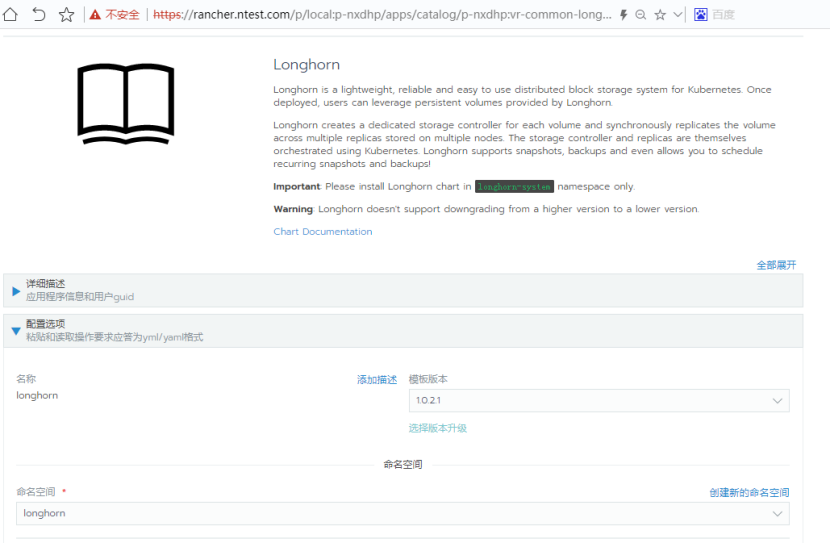Viewport: 831px width, 544px height.
Task: Go to the browser home page icon
Action: pyautogui.click(x=11, y=14)
